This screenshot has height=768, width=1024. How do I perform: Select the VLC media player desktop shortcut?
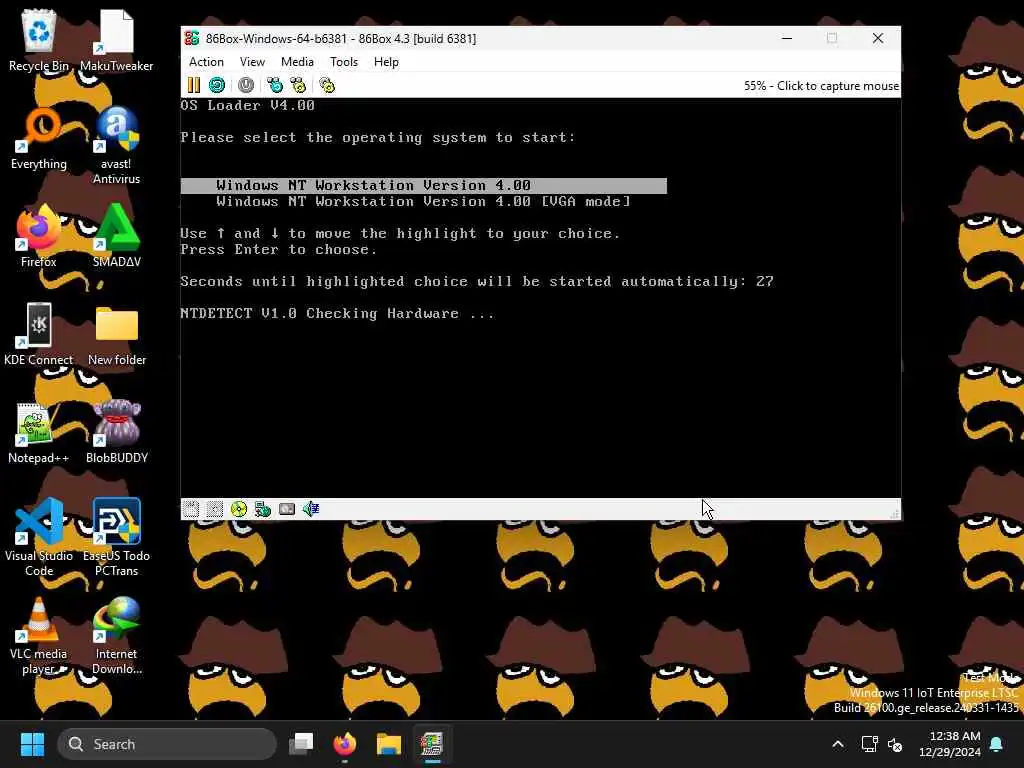click(39, 635)
